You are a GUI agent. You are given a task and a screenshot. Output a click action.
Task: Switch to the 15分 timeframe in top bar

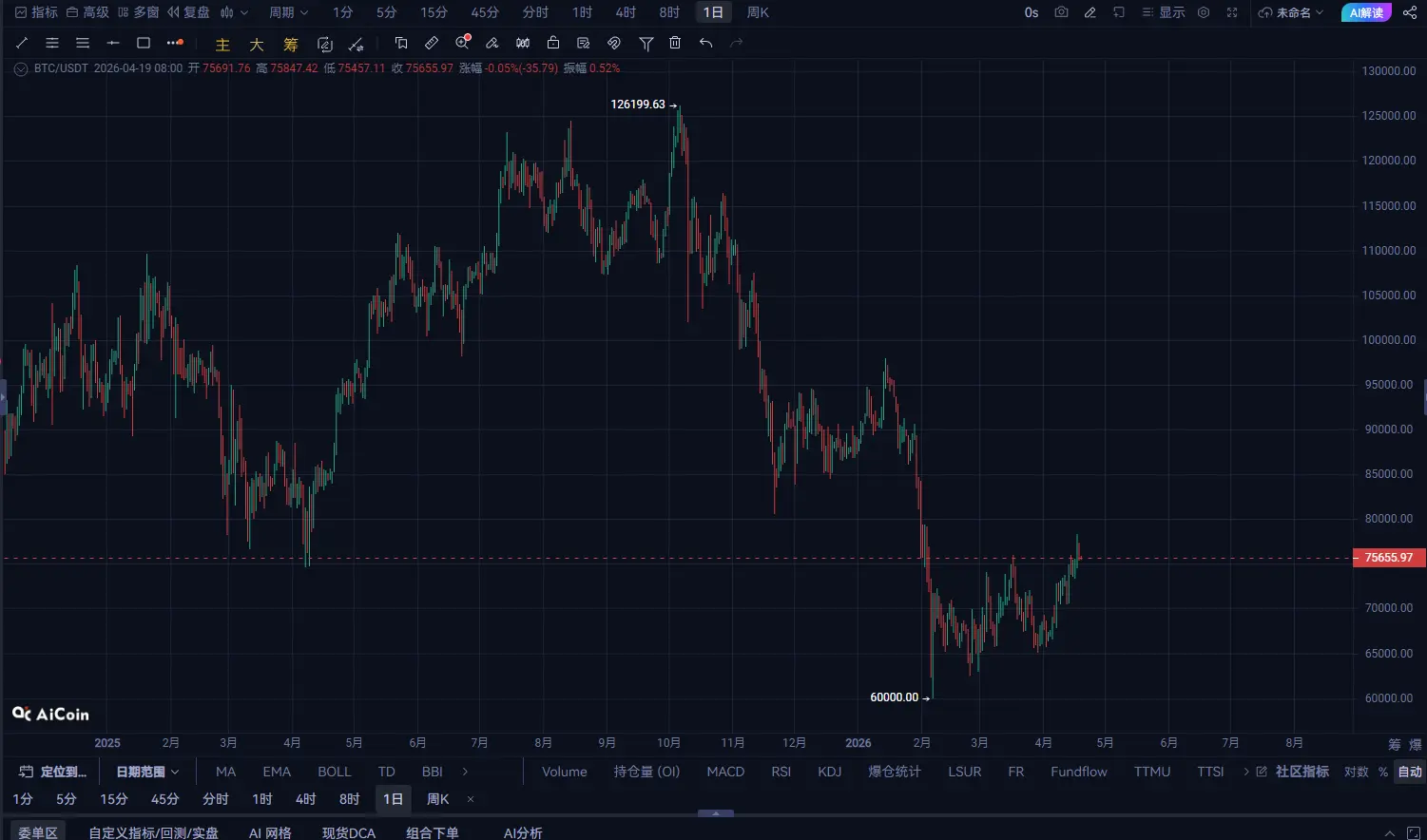click(434, 12)
